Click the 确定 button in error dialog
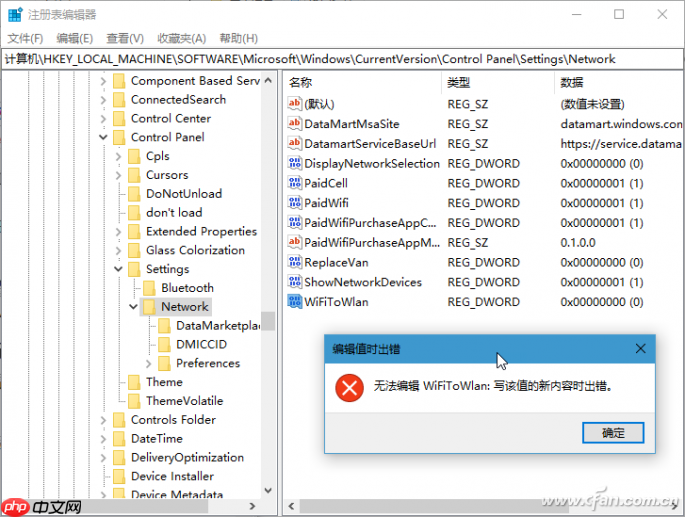The height and width of the screenshot is (517, 685). [613, 433]
